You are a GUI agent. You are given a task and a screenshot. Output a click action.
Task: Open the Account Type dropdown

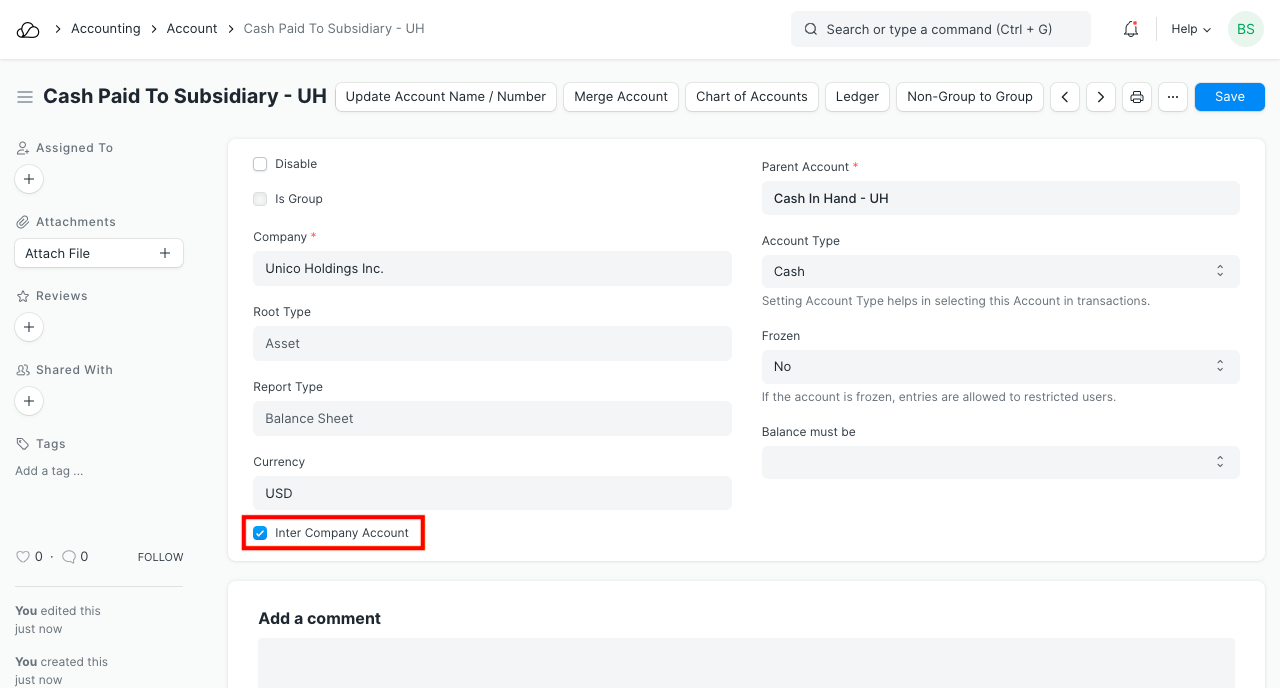(x=1000, y=271)
